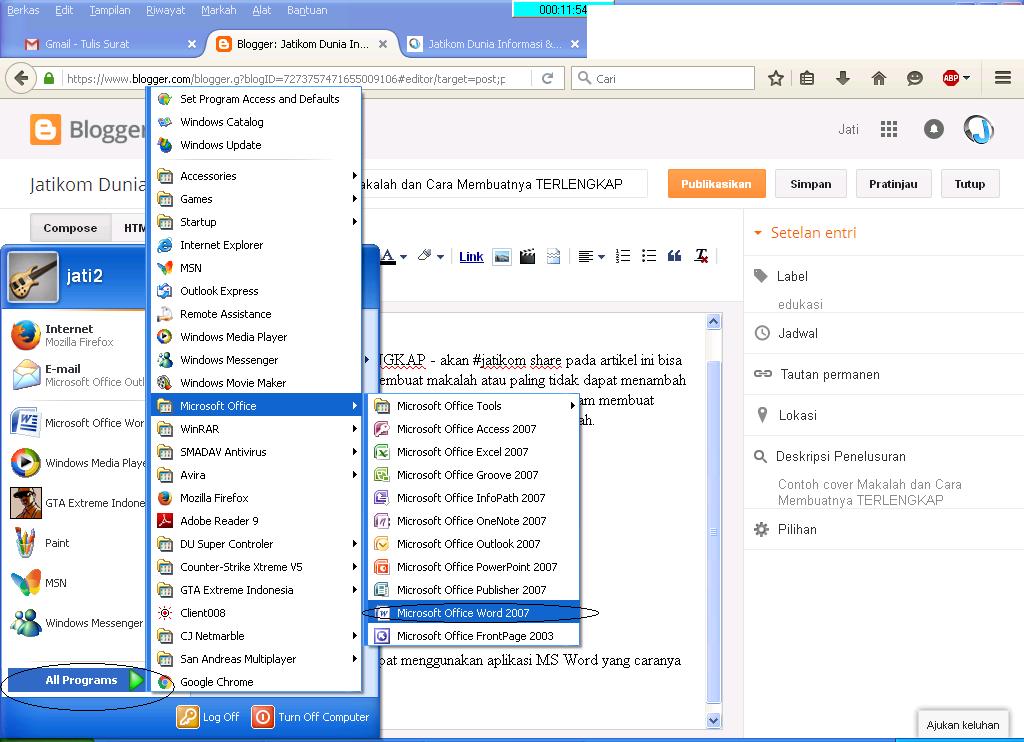Insert a Link in the post
The width and height of the screenshot is (1024, 742).
point(471,257)
